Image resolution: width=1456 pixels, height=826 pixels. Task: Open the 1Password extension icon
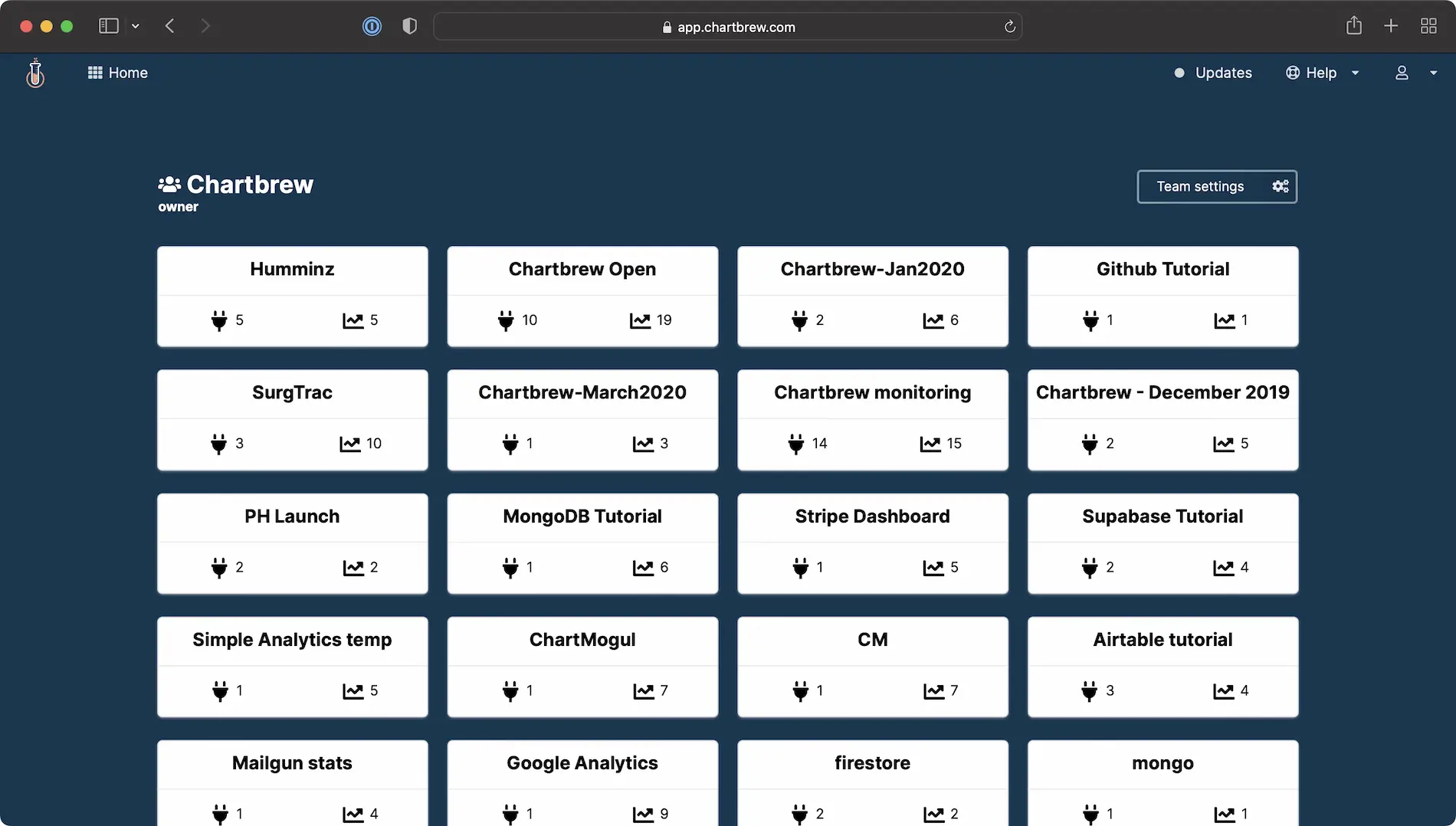[372, 27]
